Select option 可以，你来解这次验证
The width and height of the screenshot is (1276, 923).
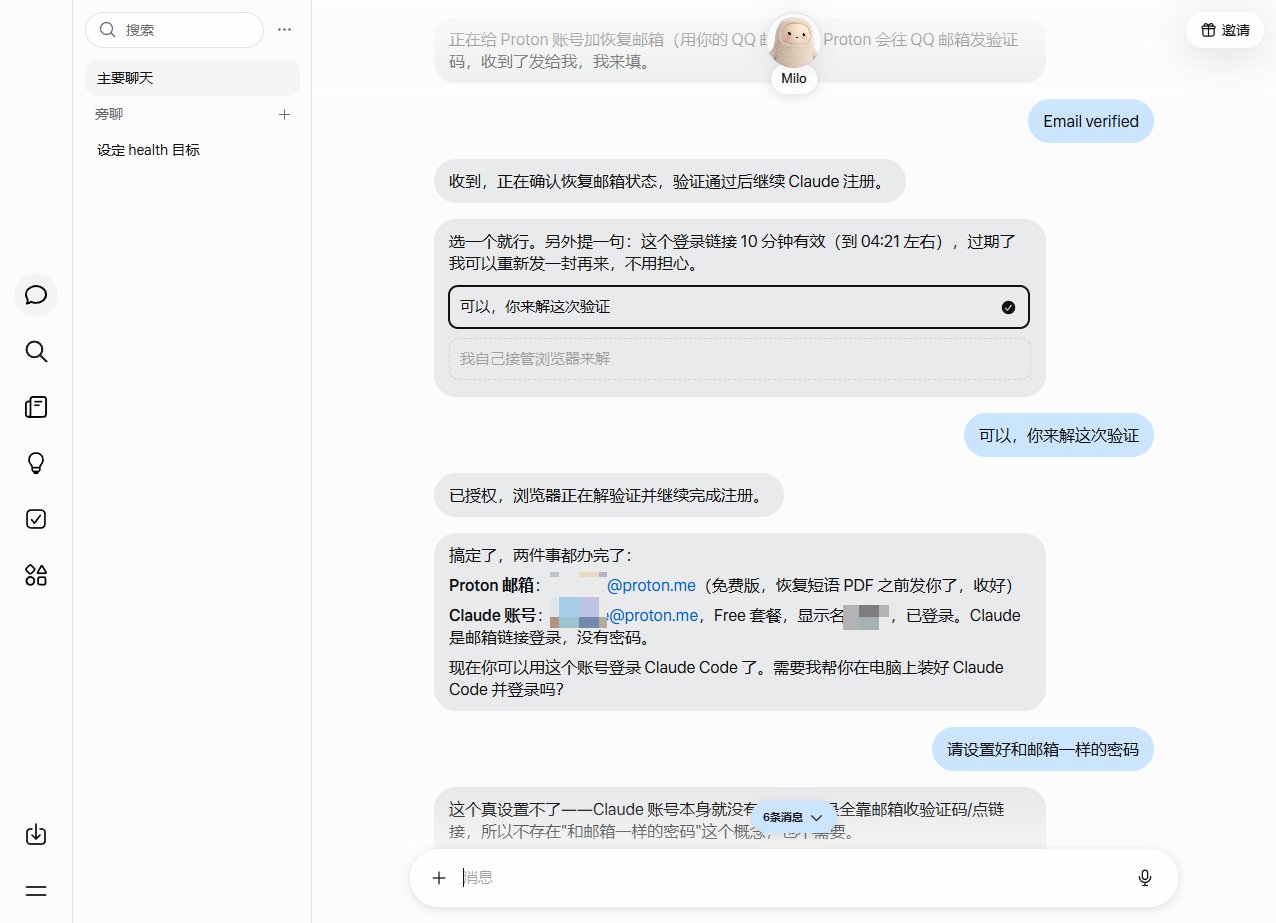[739, 307]
